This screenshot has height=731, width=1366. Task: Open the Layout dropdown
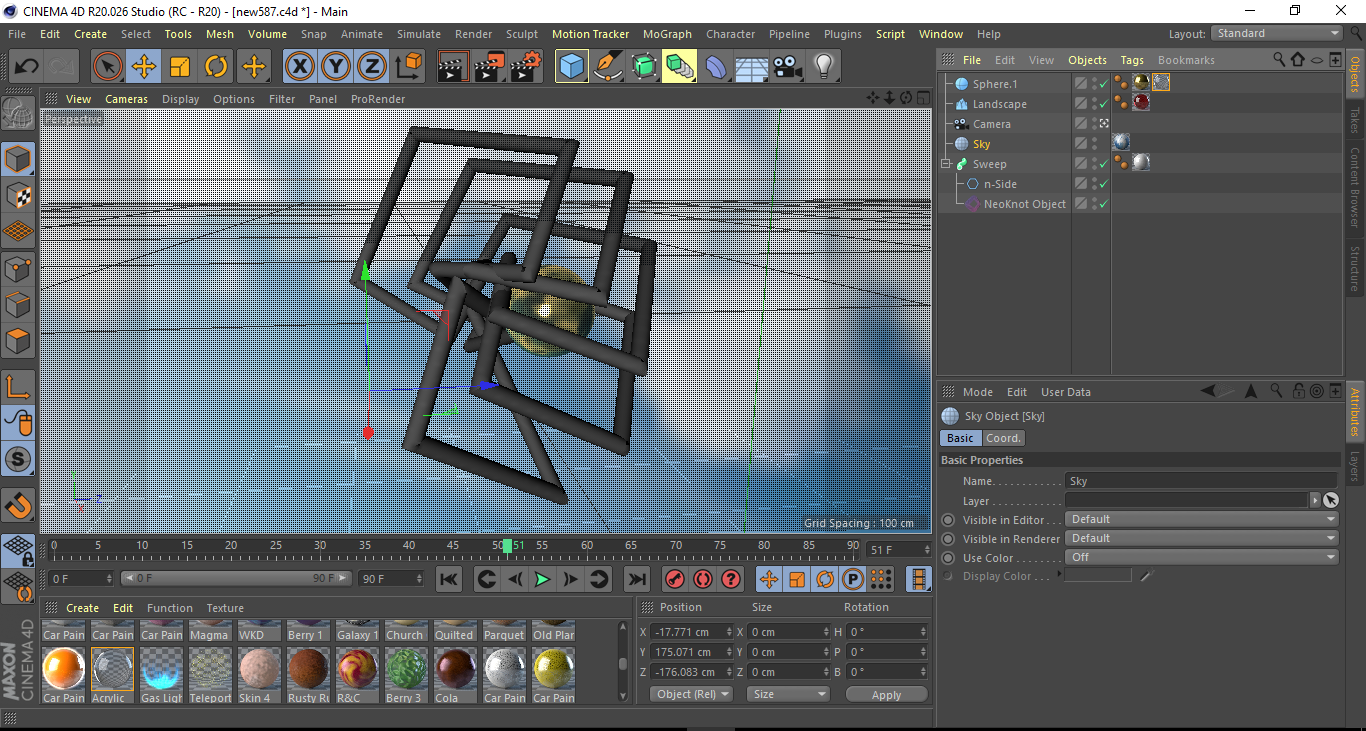point(1277,33)
